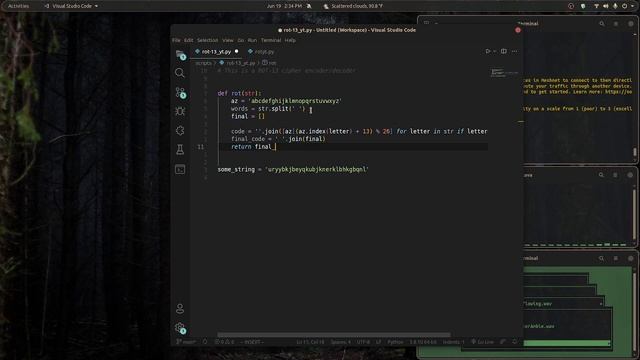Switch to the second .py editor tab

[x=261, y=52]
